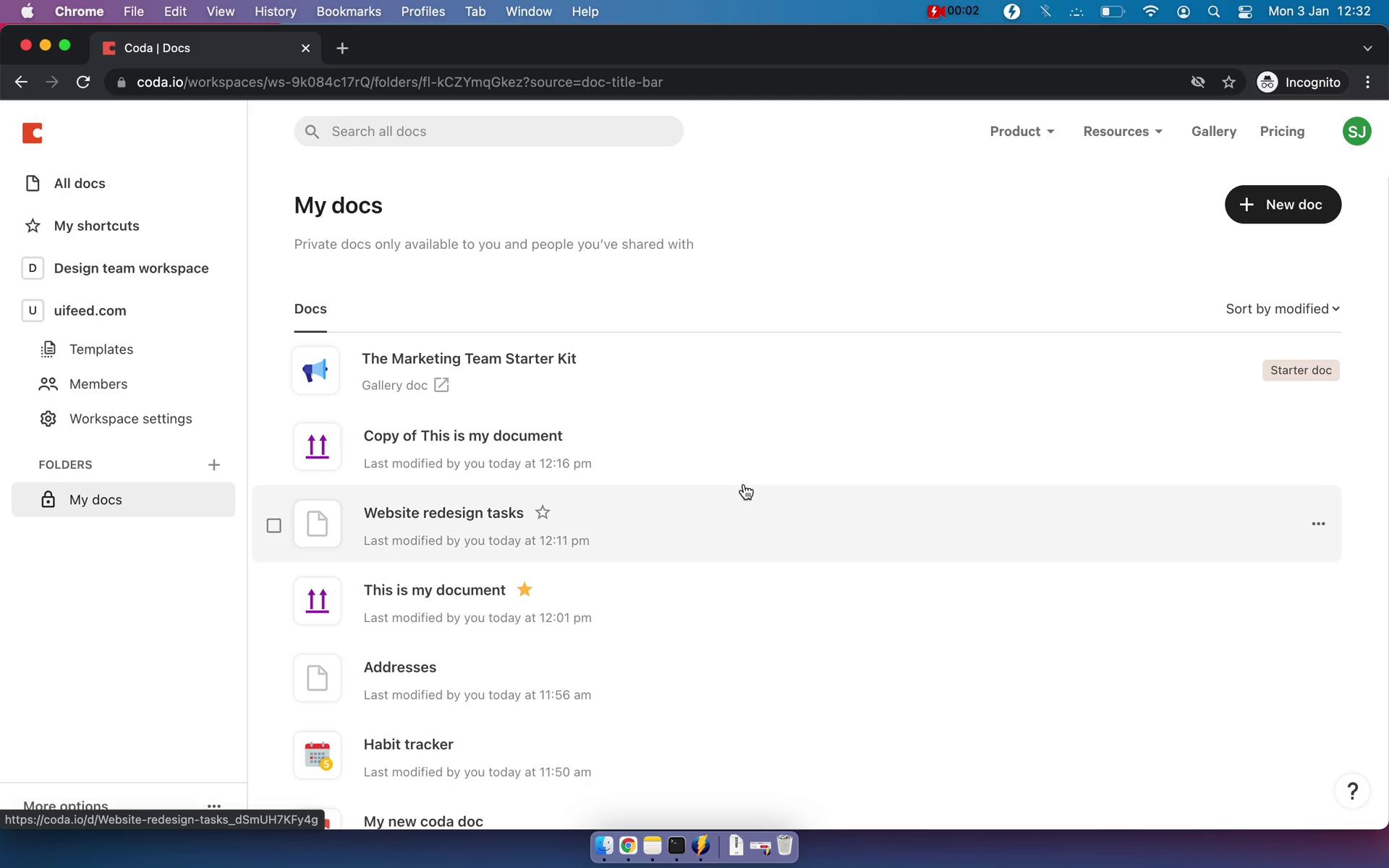
Task: Open the Members page
Action: coord(84,384)
